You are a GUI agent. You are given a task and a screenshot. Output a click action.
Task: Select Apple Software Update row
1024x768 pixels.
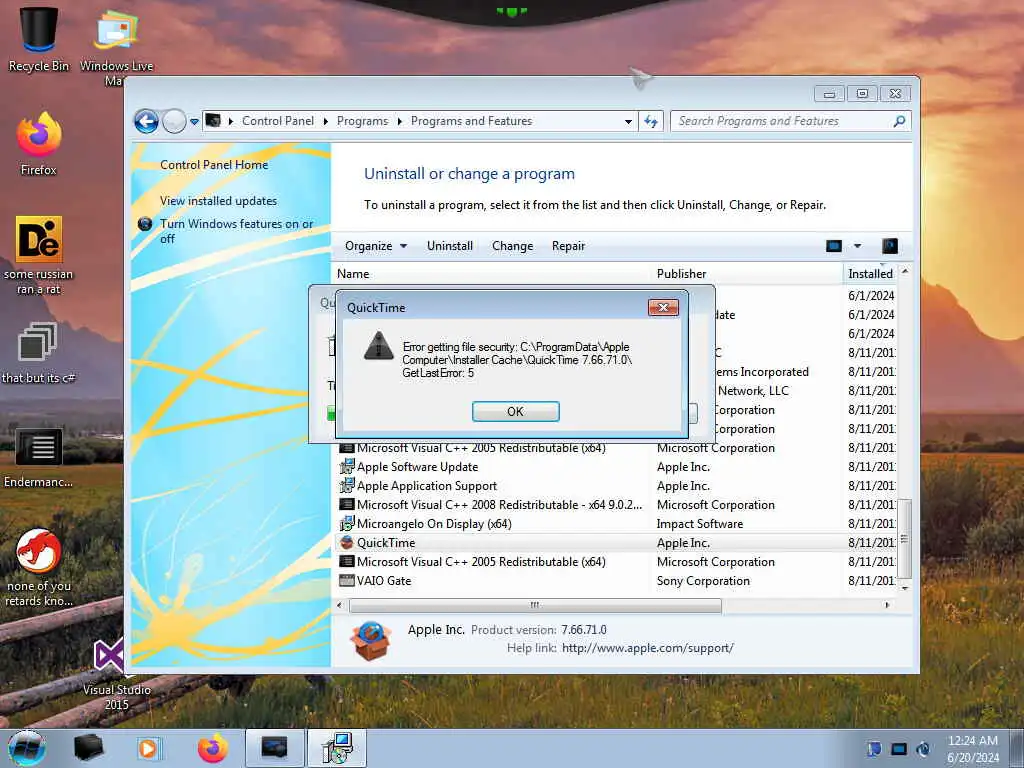pos(615,467)
